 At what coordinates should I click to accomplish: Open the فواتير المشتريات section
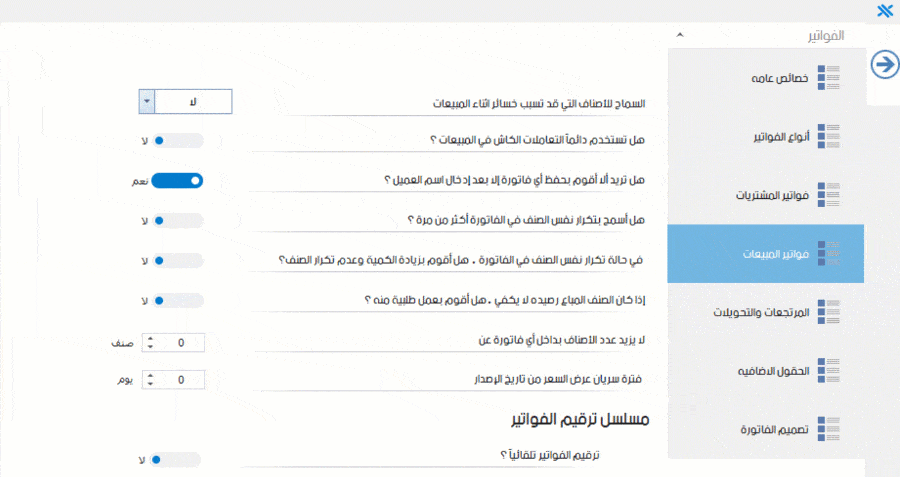(766, 195)
